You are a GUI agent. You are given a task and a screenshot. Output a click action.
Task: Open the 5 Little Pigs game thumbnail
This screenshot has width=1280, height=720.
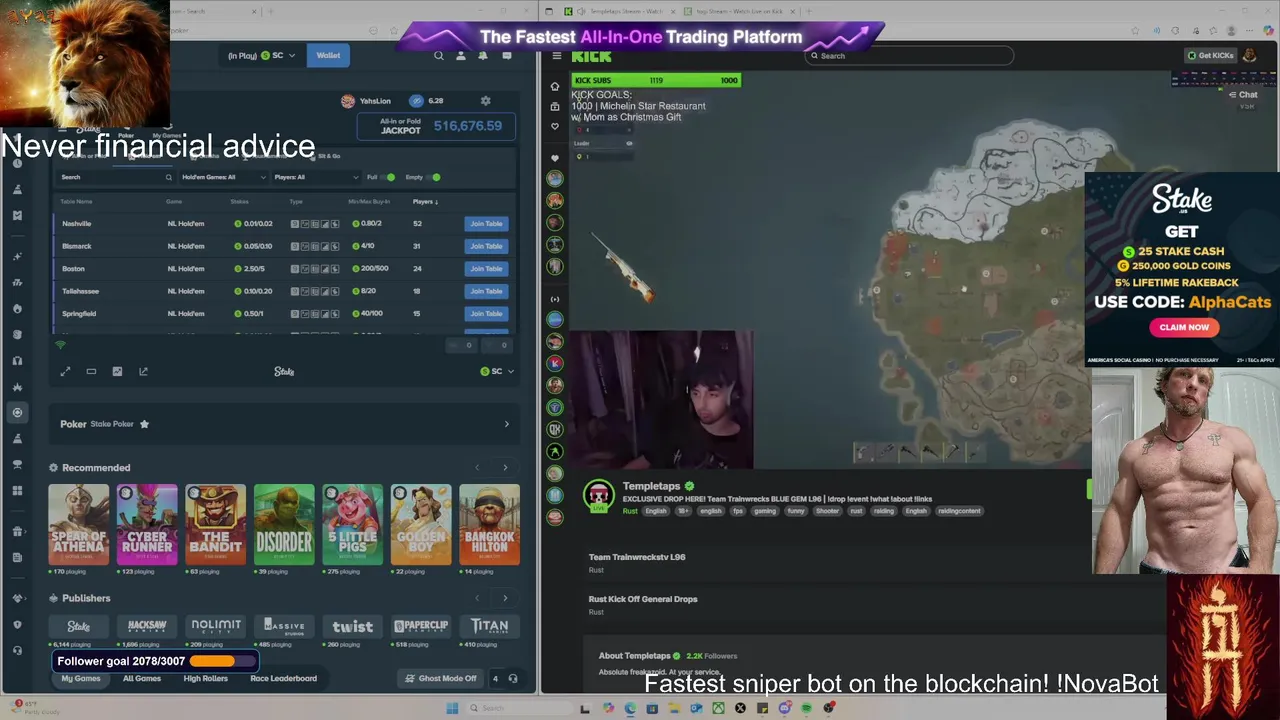(352, 525)
